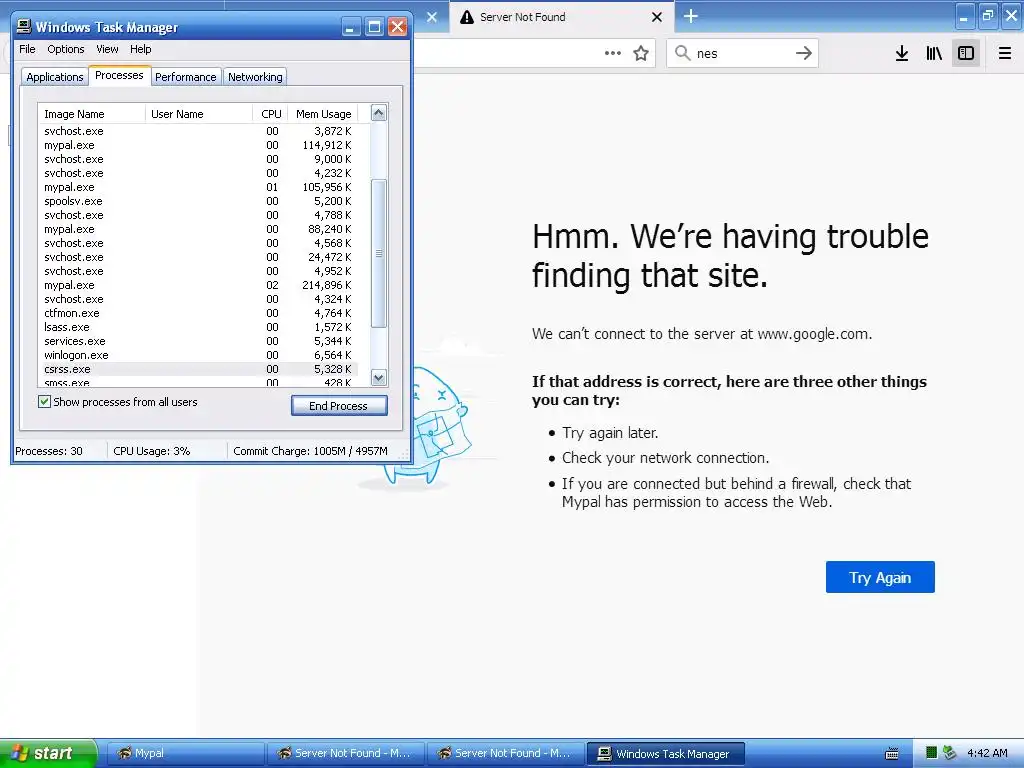Select the winlogon.exe process row
Viewport: 1024px width, 768px height.
coord(198,355)
